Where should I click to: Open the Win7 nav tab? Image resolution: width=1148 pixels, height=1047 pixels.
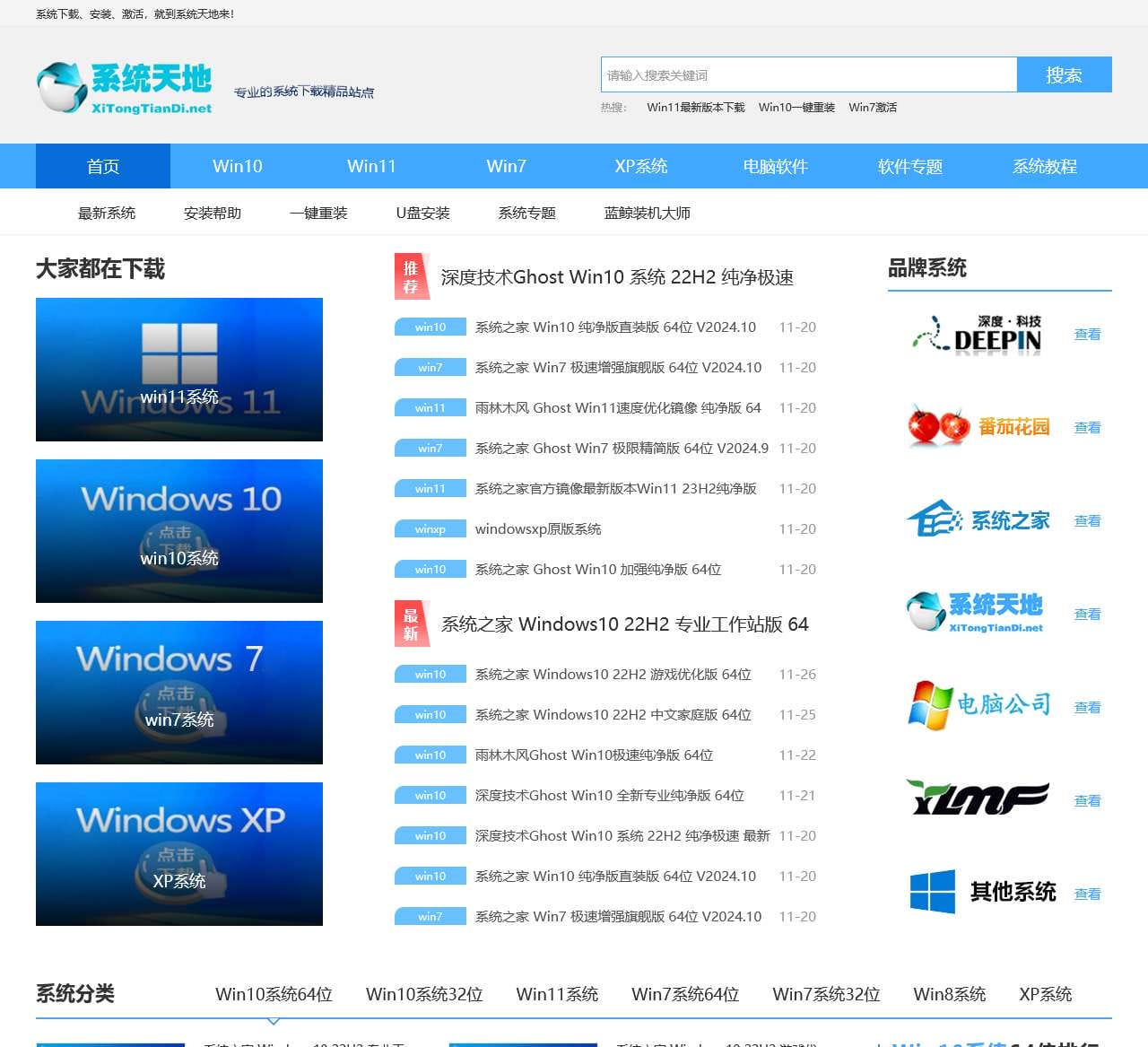point(507,166)
